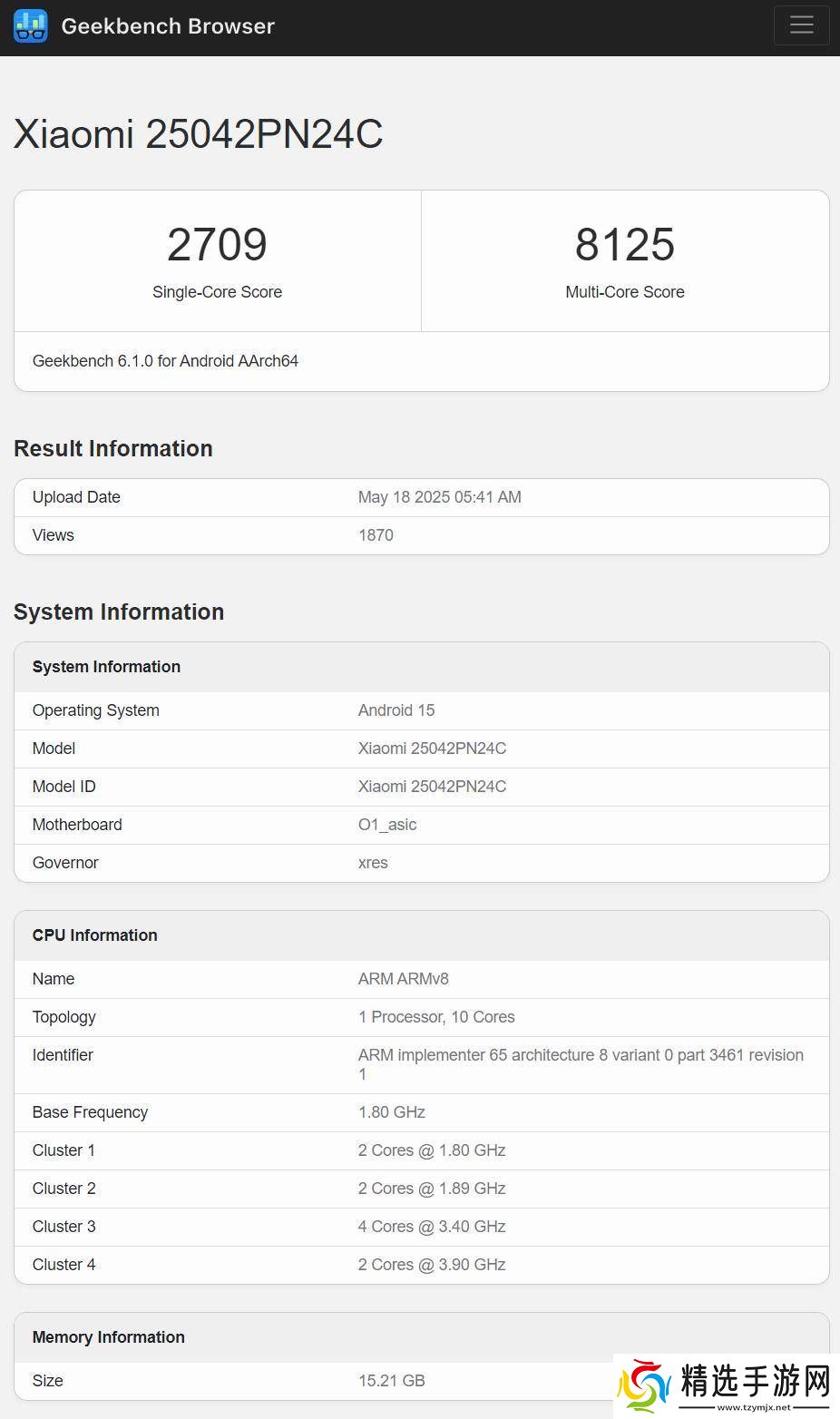Click the Geekbench 6.1.0 version text
The height and width of the screenshot is (1419, 840).
pyautogui.click(x=165, y=361)
